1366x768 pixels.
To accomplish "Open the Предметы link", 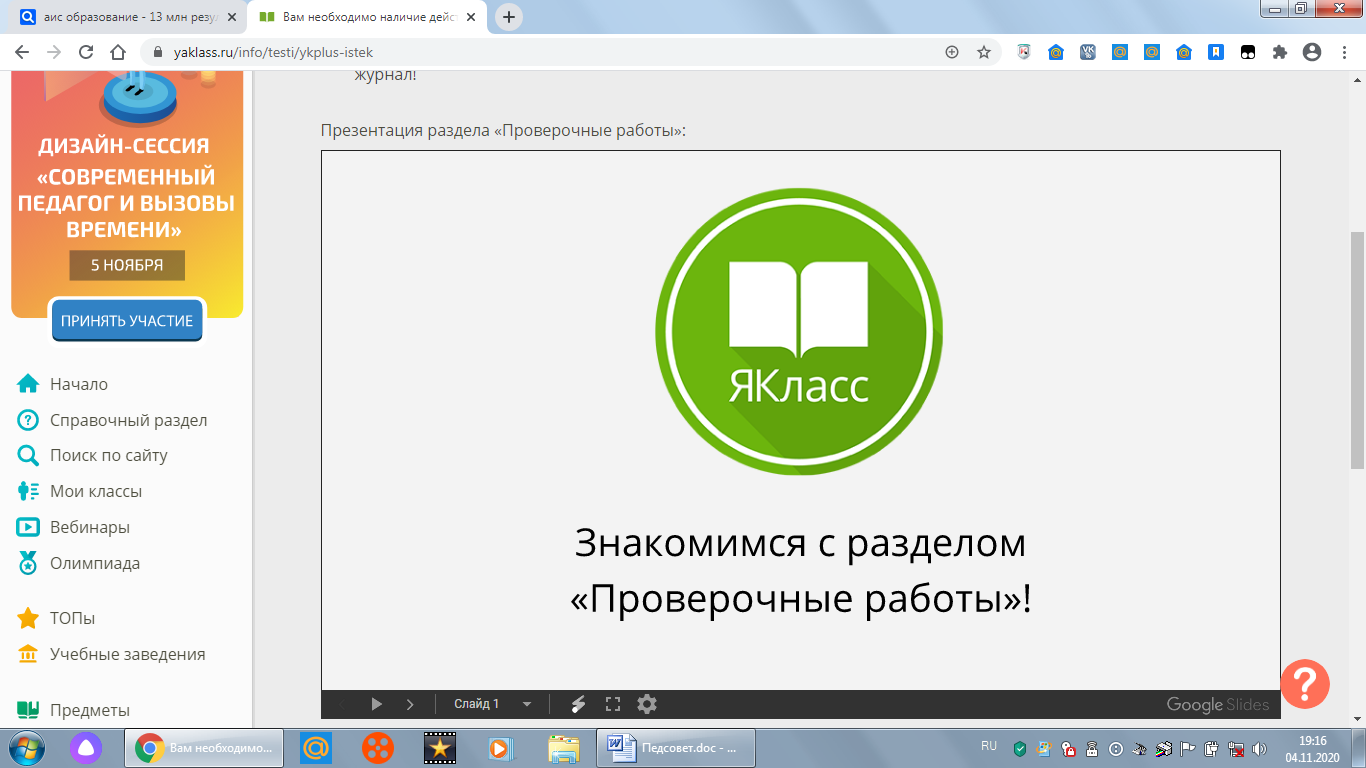I will (90, 710).
